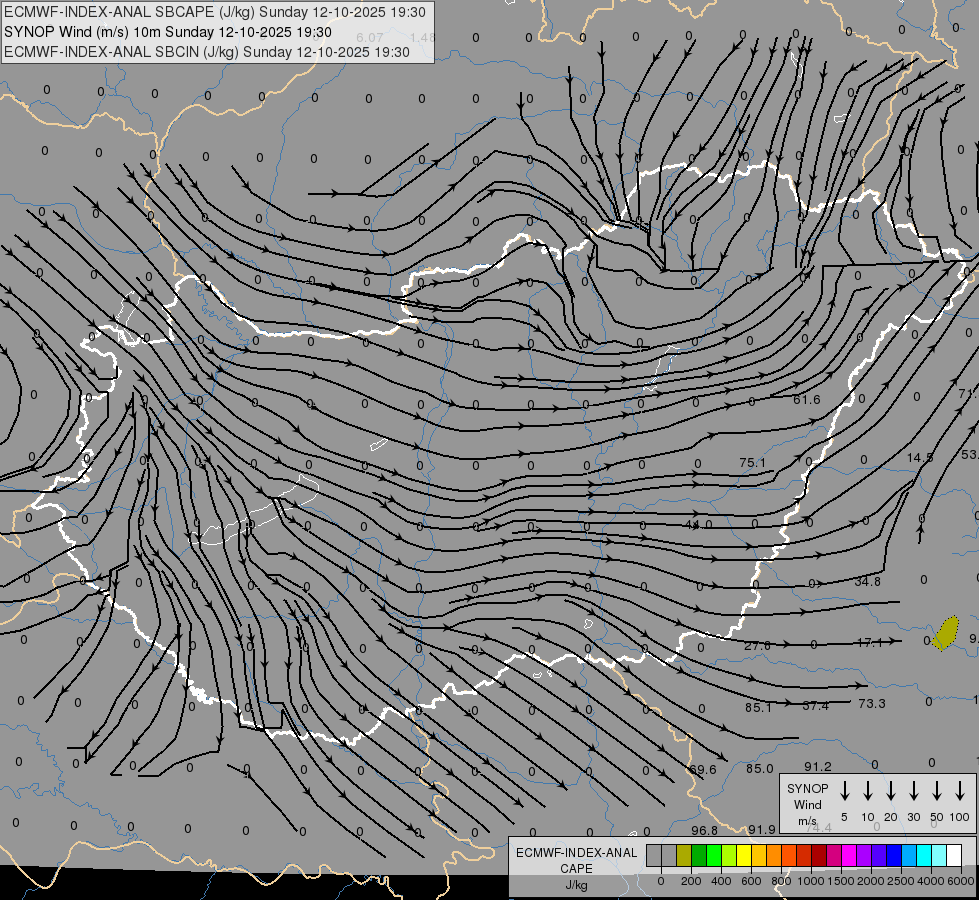The width and height of the screenshot is (979, 900).
Task: Click the 73.3 value on the map
Action: pos(872,703)
